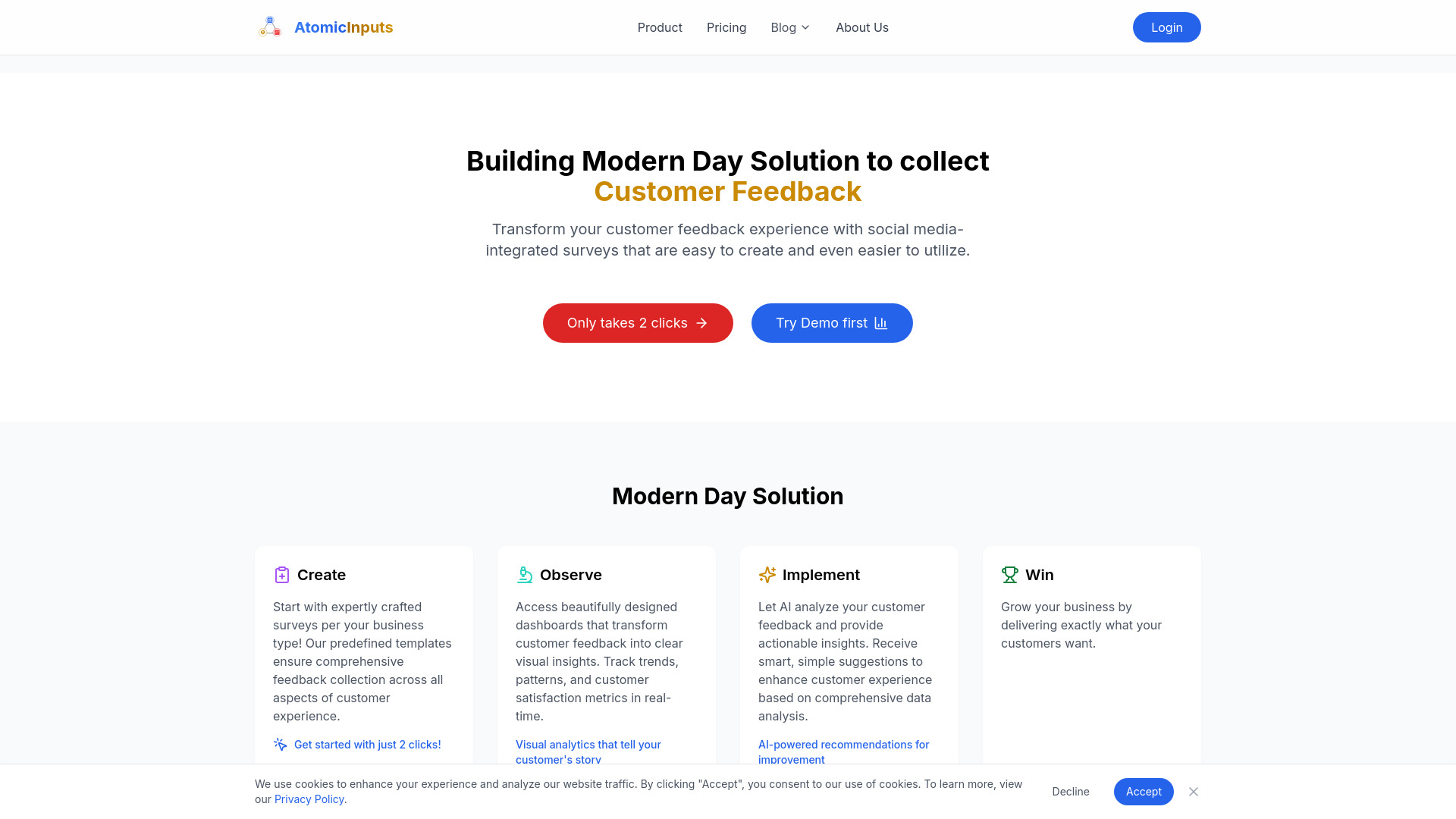Click the Create section clipboard icon
Image resolution: width=1456 pixels, height=819 pixels.
(281, 574)
